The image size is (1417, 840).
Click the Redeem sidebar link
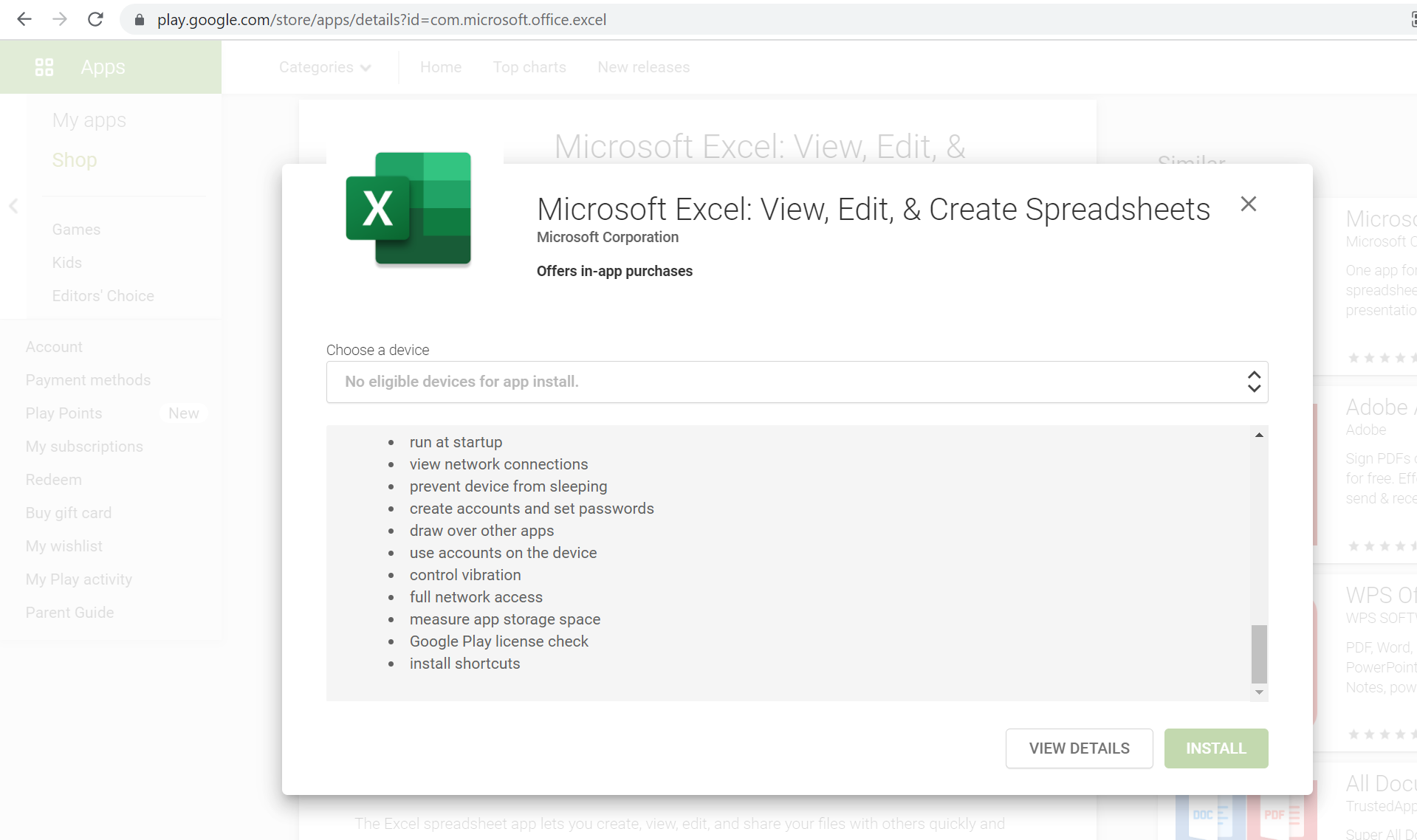[x=53, y=480]
